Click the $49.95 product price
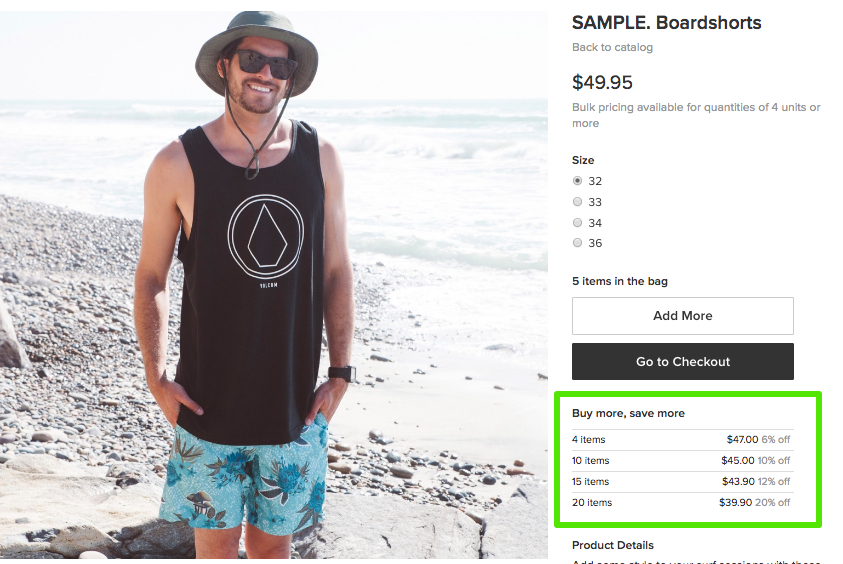Image resolution: width=843 pixels, height=564 pixels. tap(602, 83)
